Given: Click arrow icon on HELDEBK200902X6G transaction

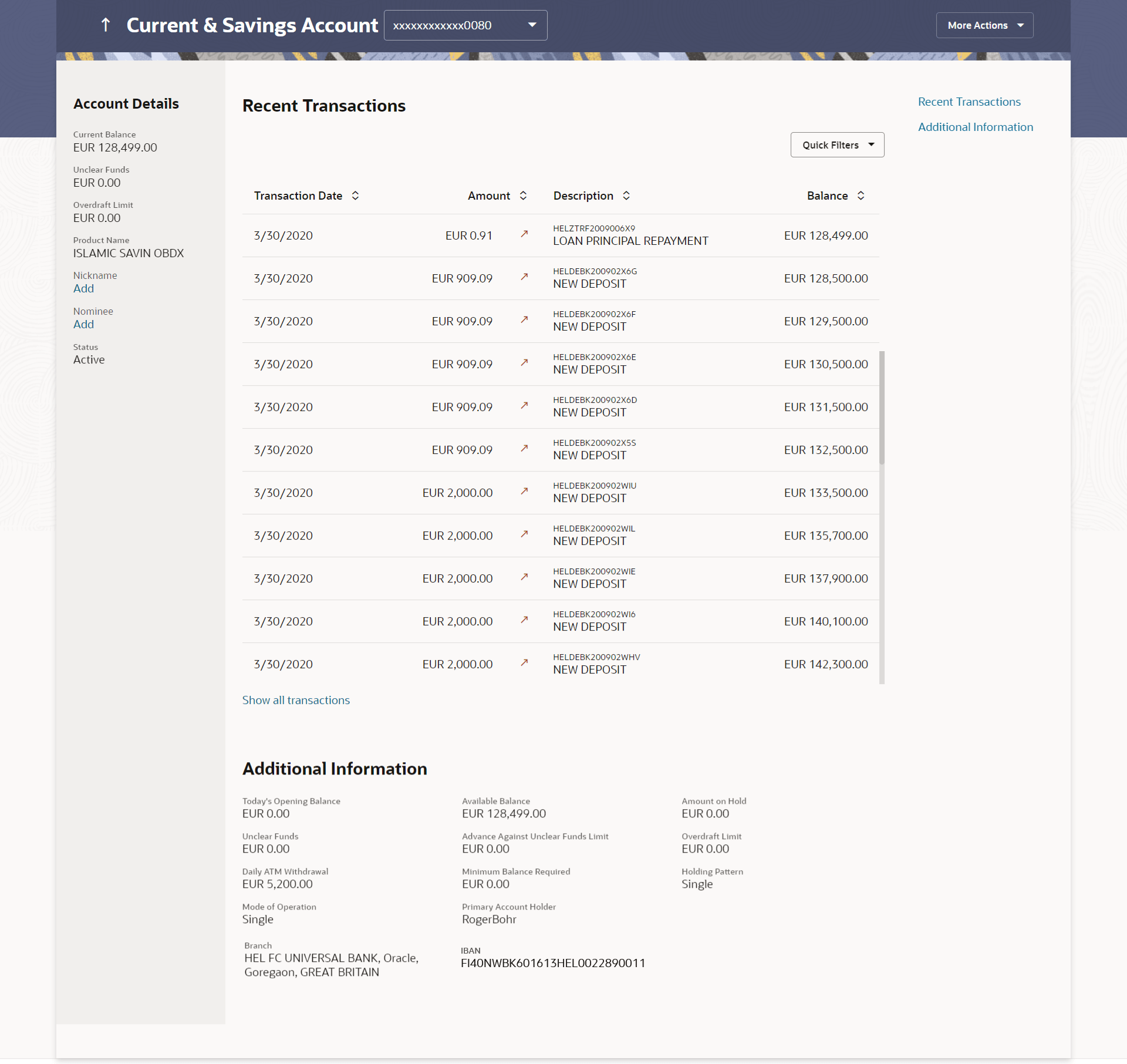Looking at the screenshot, I should 524,277.
